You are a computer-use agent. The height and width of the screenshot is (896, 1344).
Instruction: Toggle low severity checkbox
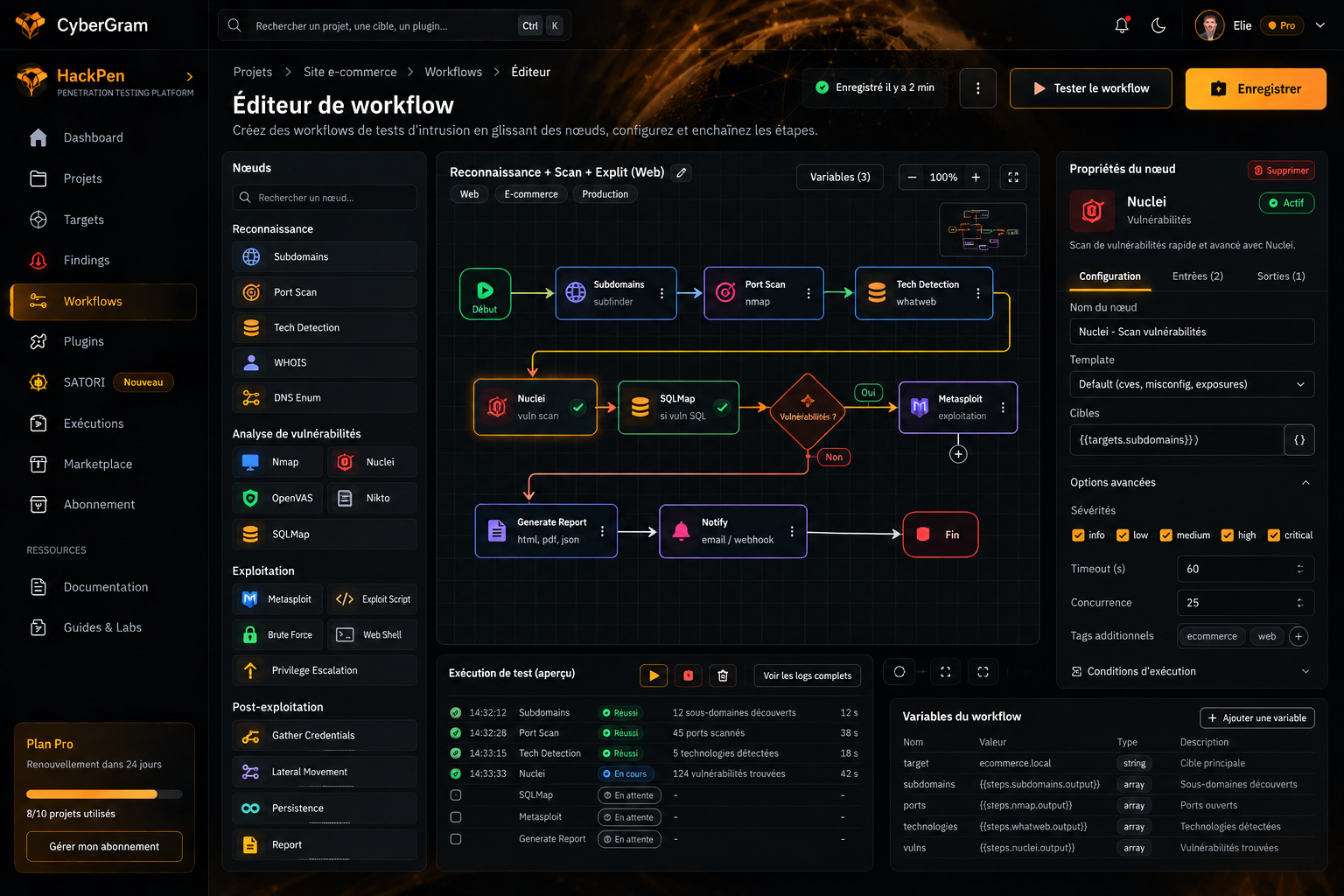pyautogui.click(x=1122, y=535)
